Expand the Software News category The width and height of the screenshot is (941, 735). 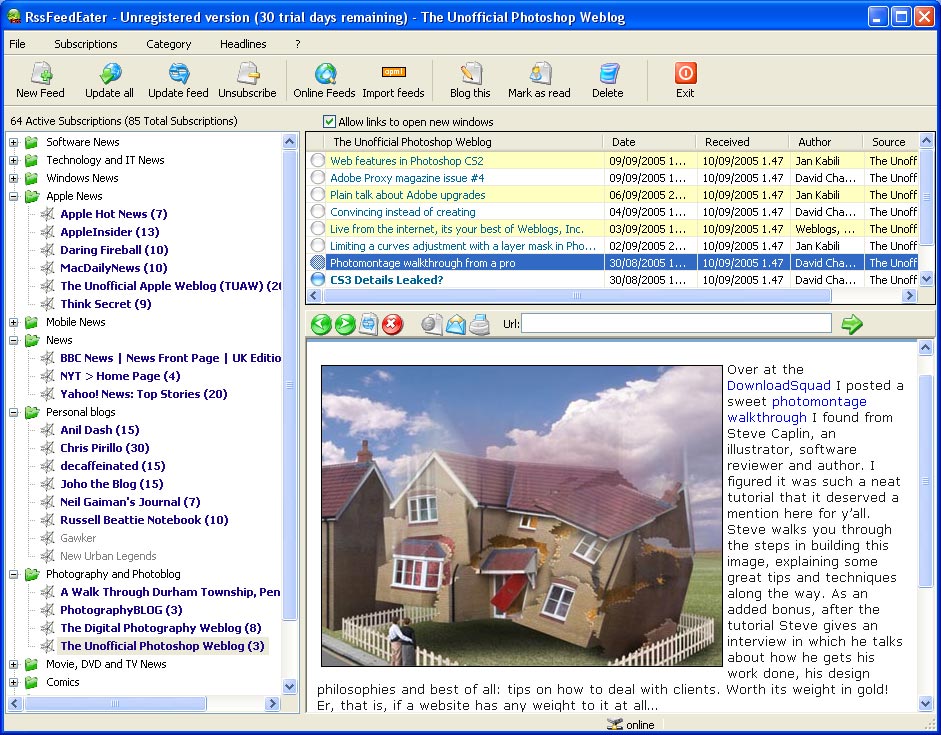pos(14,142)
